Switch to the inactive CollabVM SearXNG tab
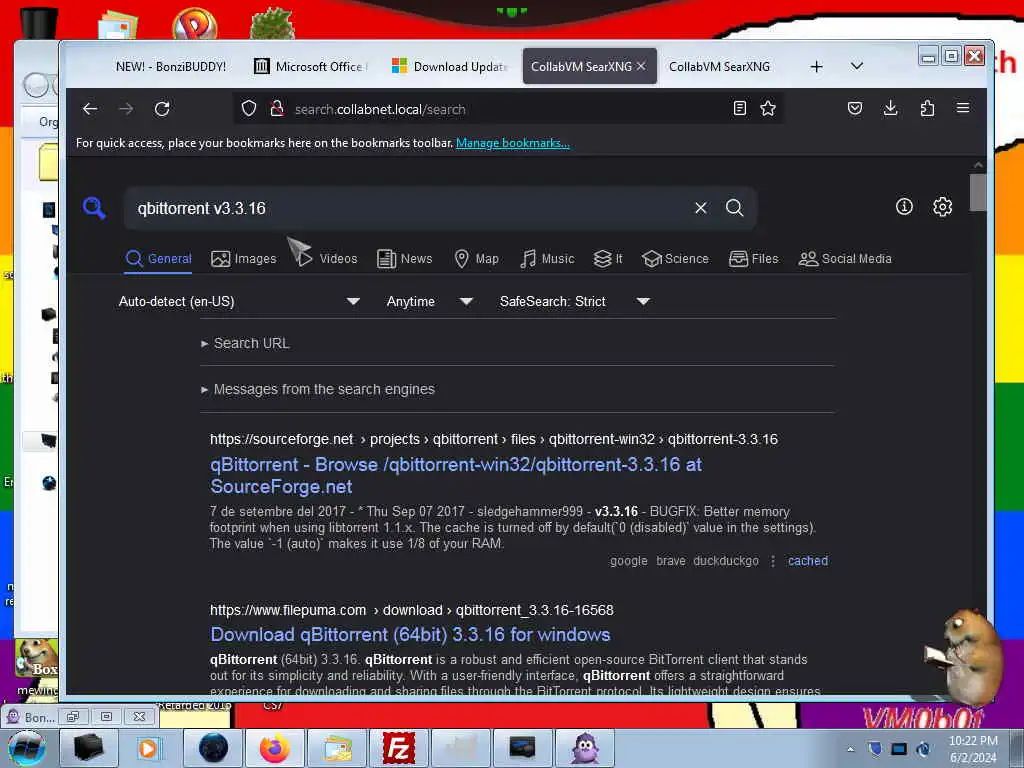The image size is (1024, 768). click(x=719, y=67)
